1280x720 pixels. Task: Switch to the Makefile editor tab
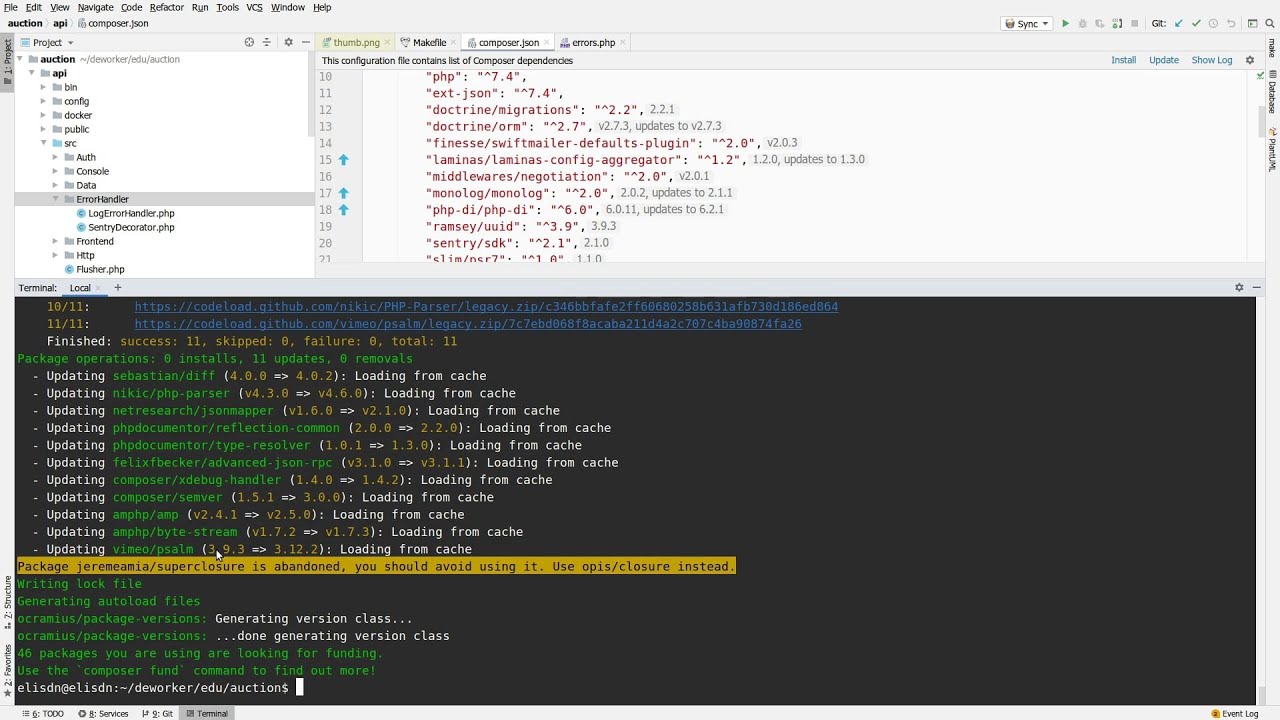pos(429,43)
